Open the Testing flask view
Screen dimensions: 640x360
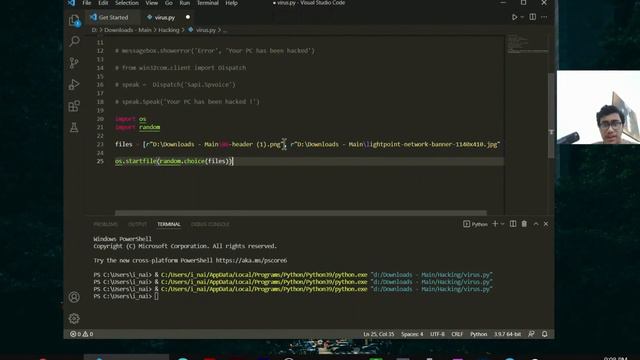tap(74, 128)
